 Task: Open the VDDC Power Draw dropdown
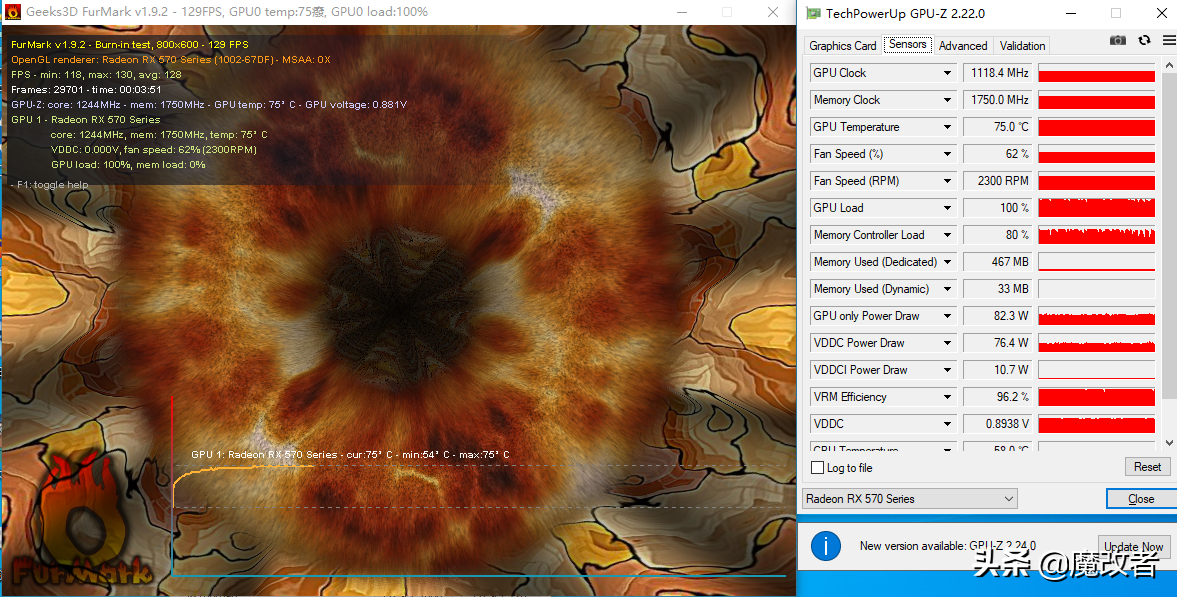pos(947,343)
